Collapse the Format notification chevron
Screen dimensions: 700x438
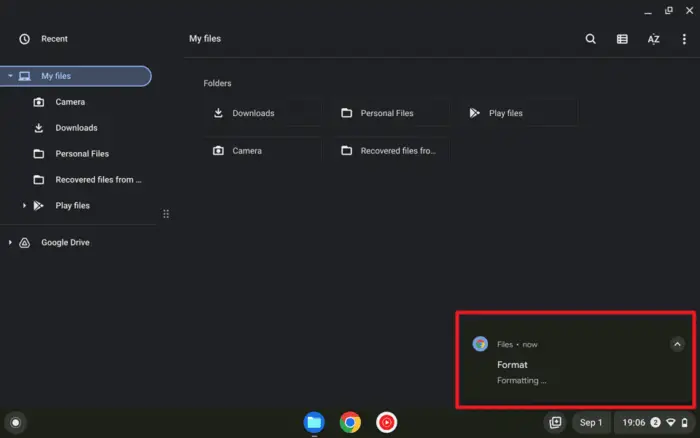coord(677,344)
